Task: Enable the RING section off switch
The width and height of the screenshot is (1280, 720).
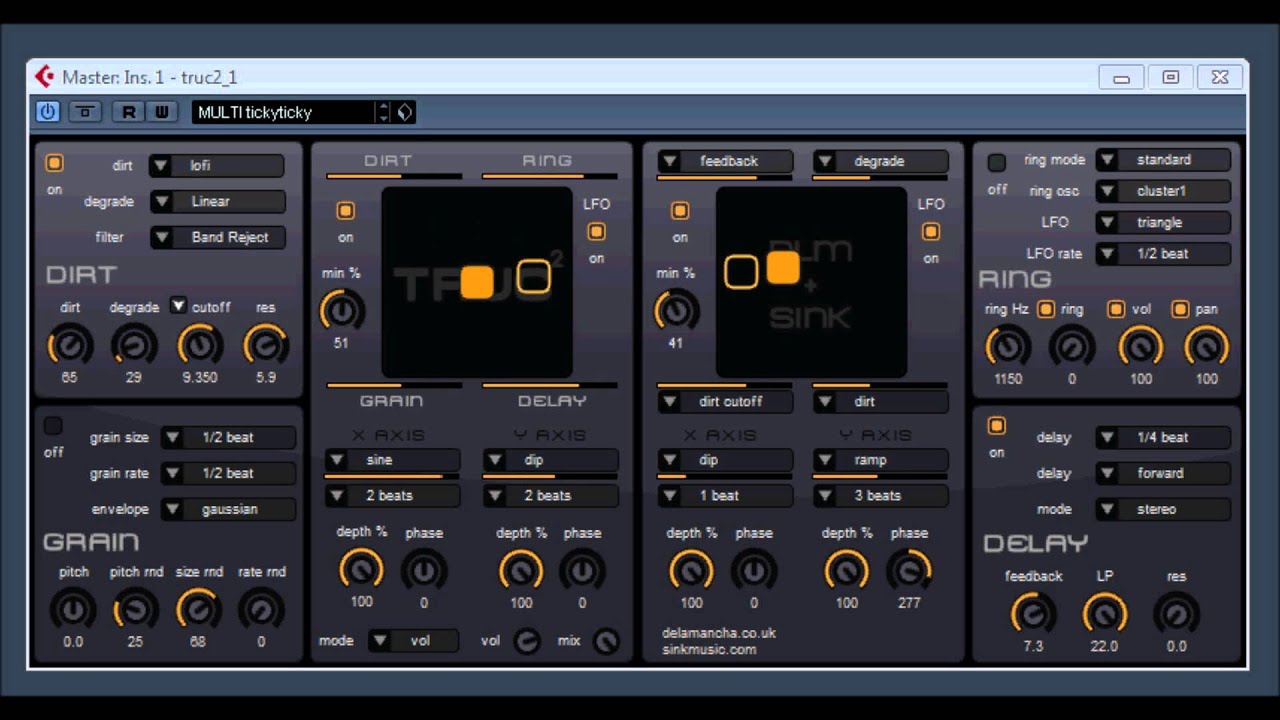Action: click(x=996, y=163)
